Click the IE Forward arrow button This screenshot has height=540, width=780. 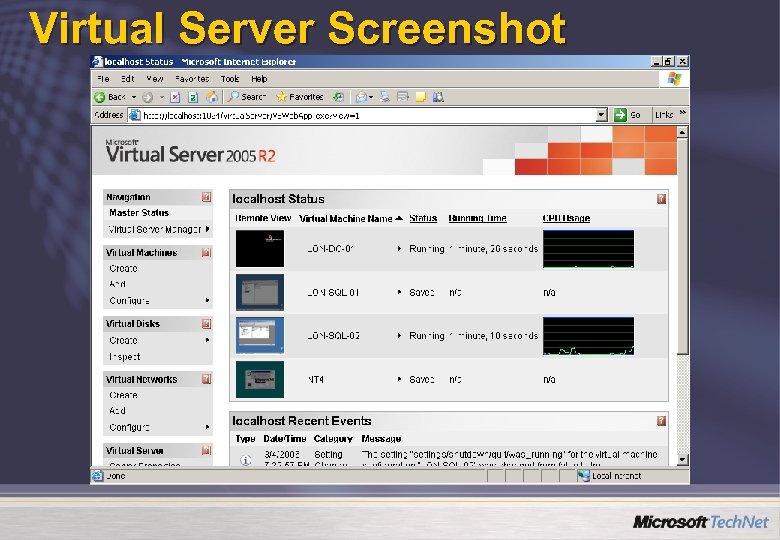(147, 97)
